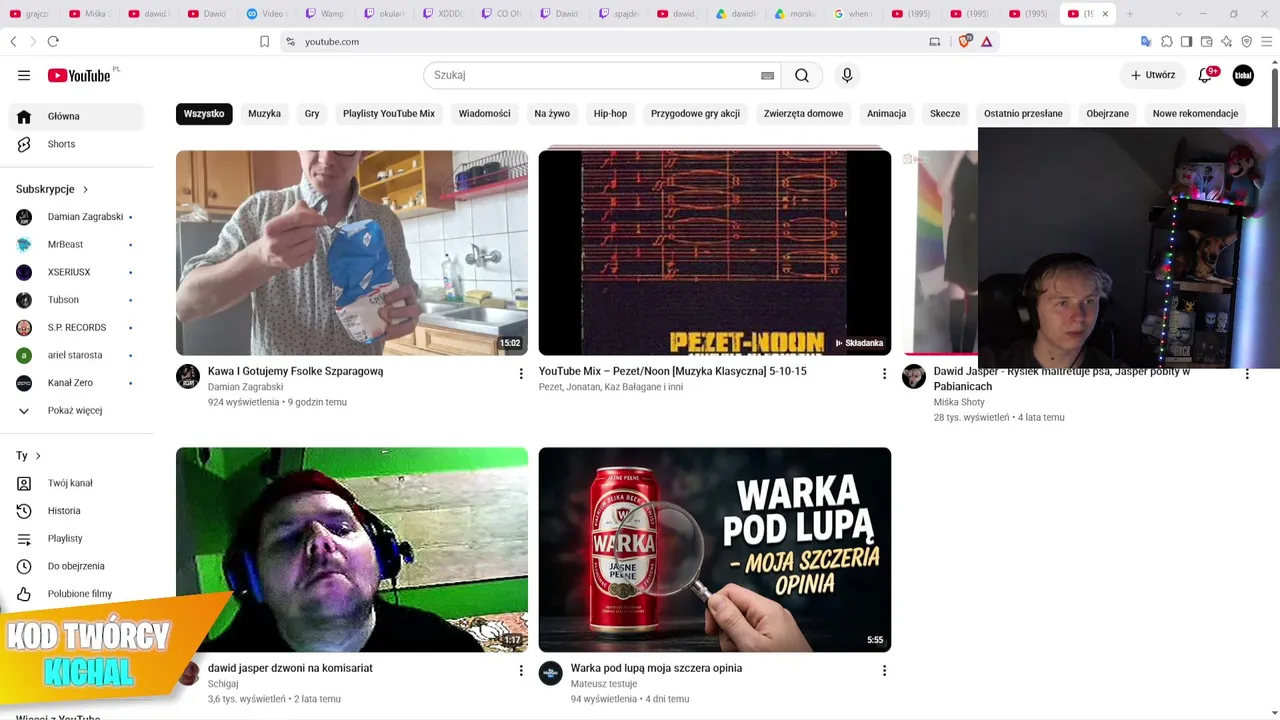Open the browser main menu
The width and height of the screenshot is (1280, 720).
(x=1267, y=41)
